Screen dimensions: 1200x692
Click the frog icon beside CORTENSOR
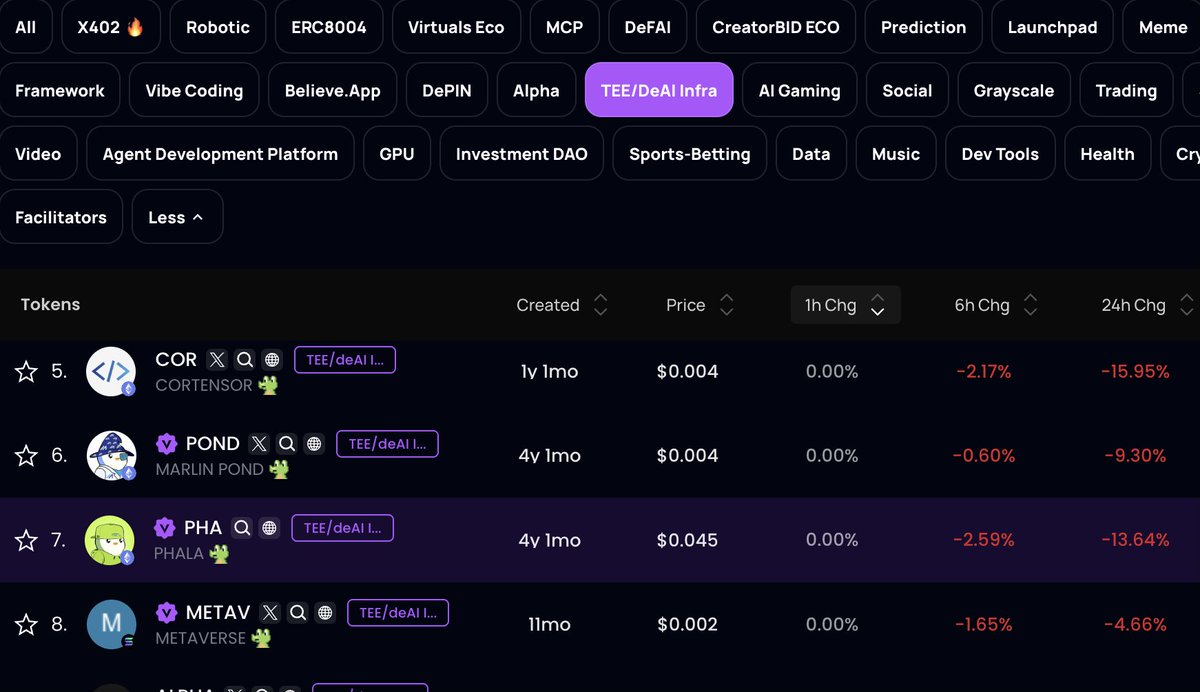tap(268, 385)
